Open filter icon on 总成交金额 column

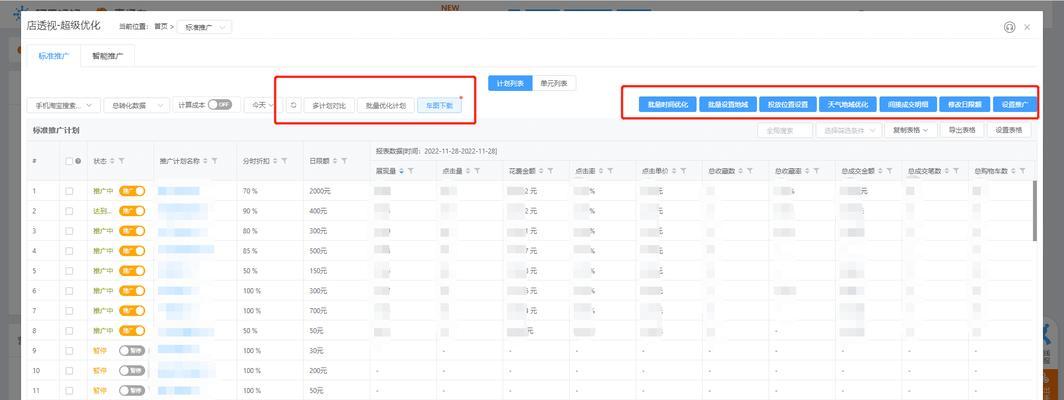pos(890,171)
